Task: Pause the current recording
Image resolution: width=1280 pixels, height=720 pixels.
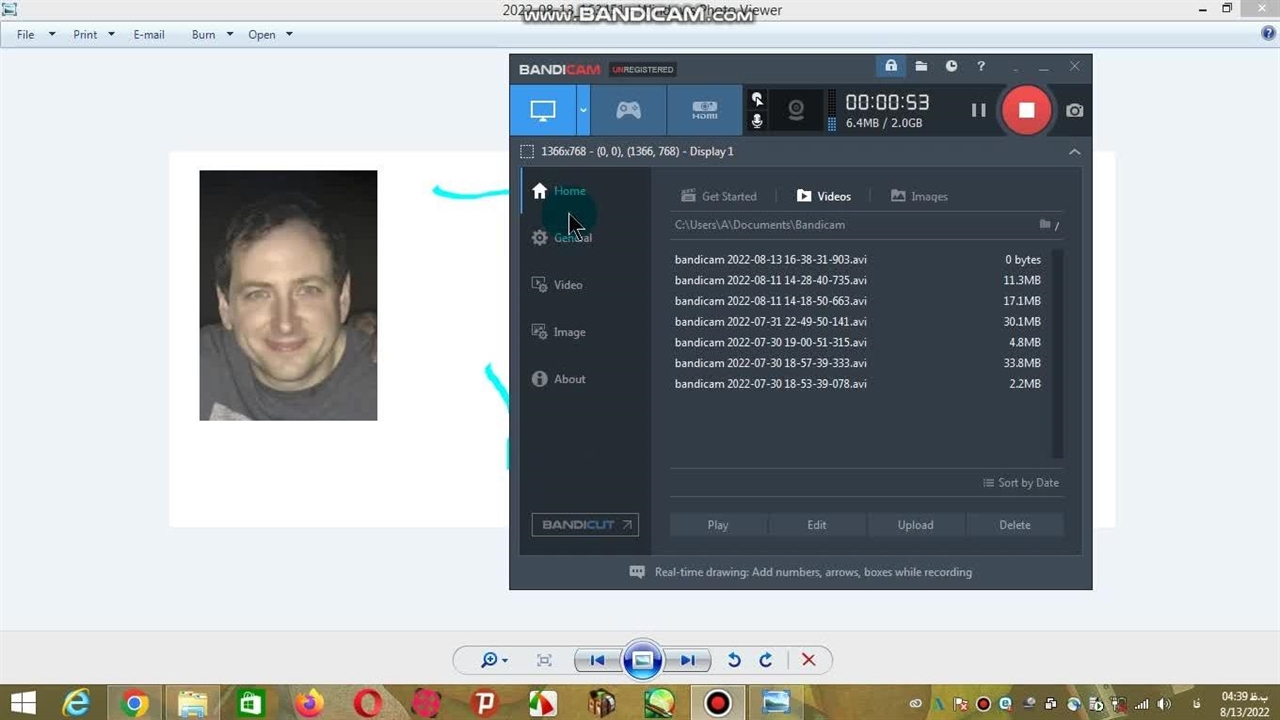Action: coord(978,110)
